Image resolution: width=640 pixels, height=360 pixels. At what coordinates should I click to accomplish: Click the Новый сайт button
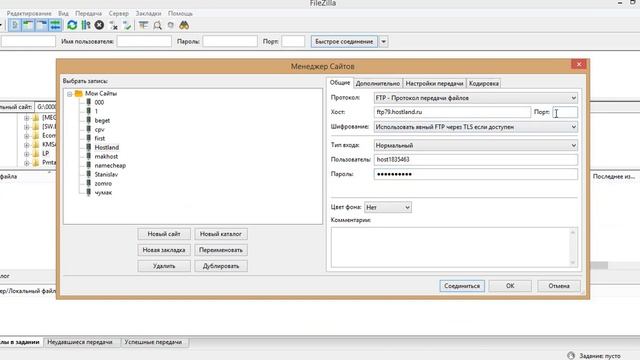[164, 234]
